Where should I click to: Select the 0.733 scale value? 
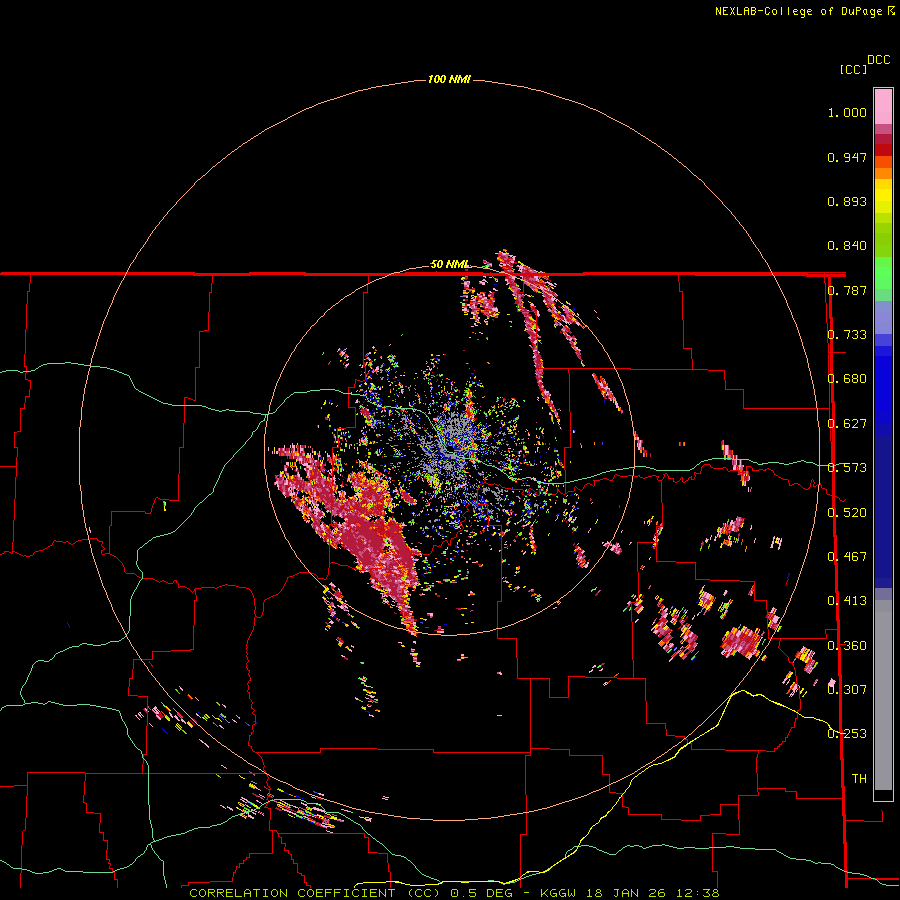847,335
